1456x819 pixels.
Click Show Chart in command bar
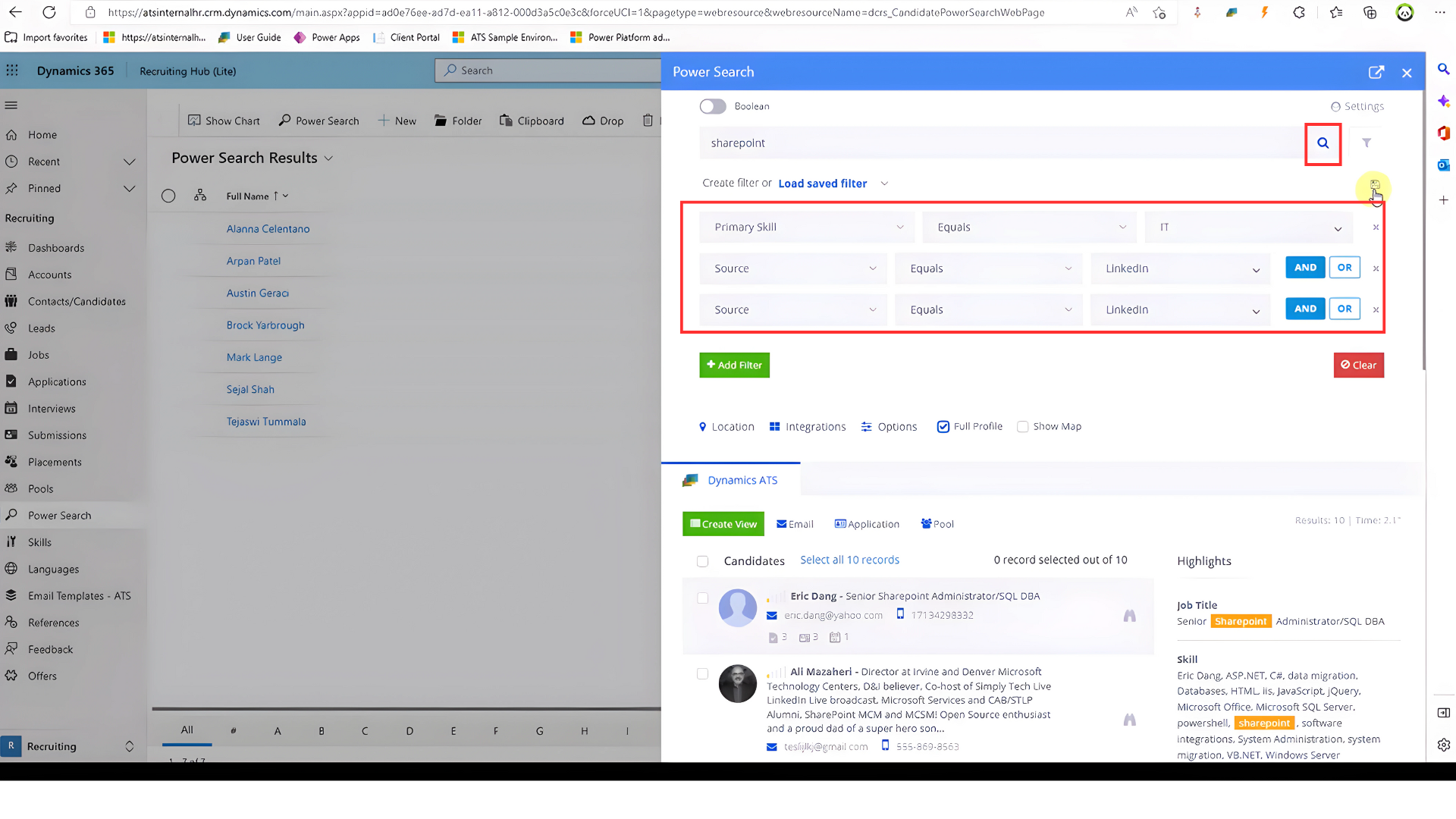(224, 121)
